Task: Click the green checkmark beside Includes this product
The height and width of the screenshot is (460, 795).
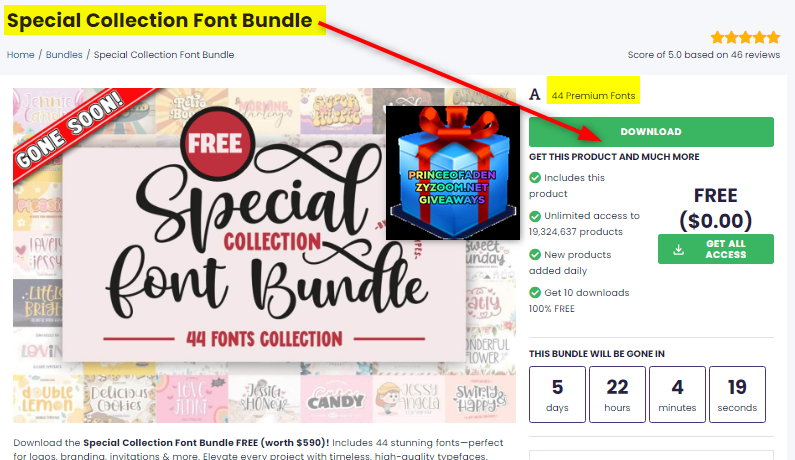Action: coord(535,178)
